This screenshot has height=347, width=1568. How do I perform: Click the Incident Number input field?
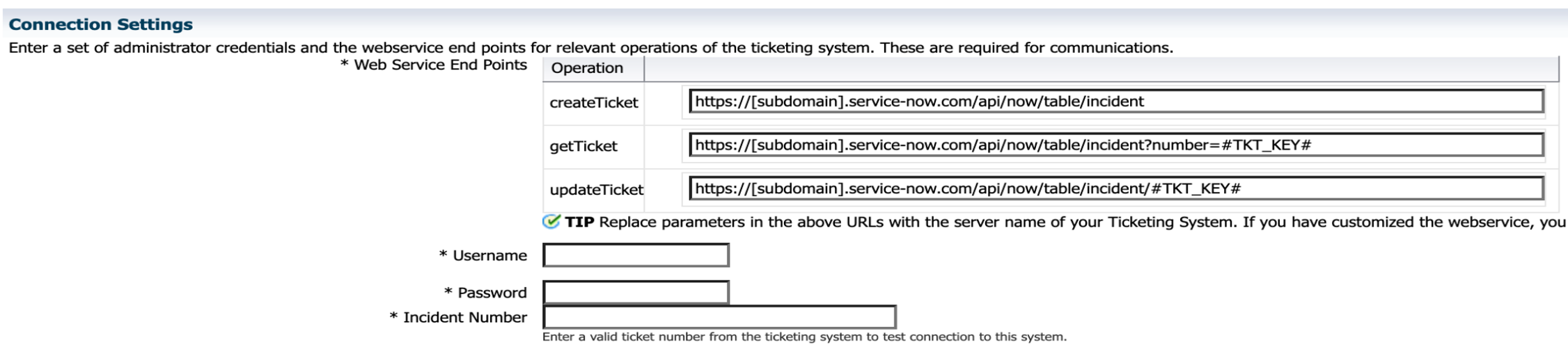click(x=719, y=317)
